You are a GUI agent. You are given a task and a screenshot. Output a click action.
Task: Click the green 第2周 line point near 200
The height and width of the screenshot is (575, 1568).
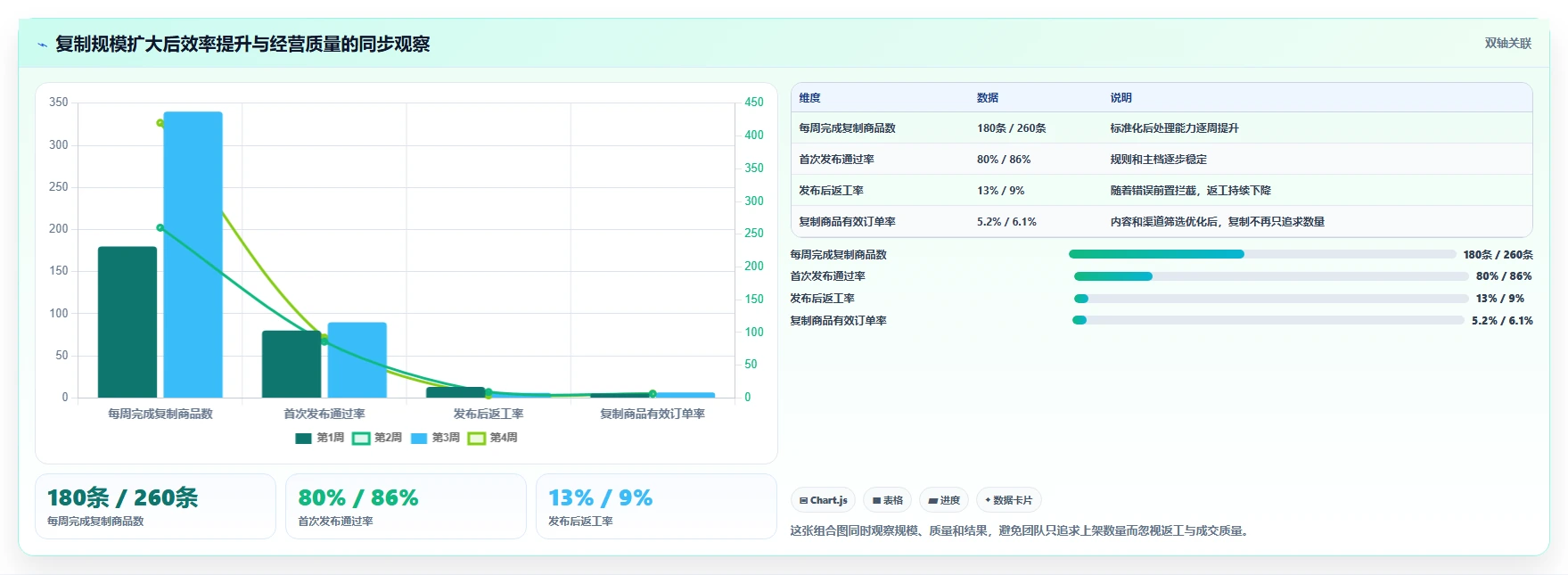tap(160, 228)
